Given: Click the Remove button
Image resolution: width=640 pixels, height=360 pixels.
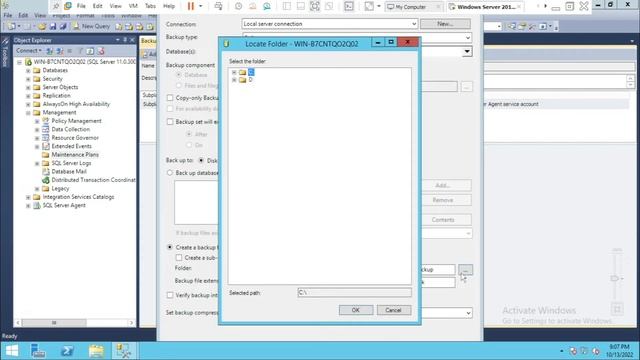Looking at the screenshot, I should (442, 200).
